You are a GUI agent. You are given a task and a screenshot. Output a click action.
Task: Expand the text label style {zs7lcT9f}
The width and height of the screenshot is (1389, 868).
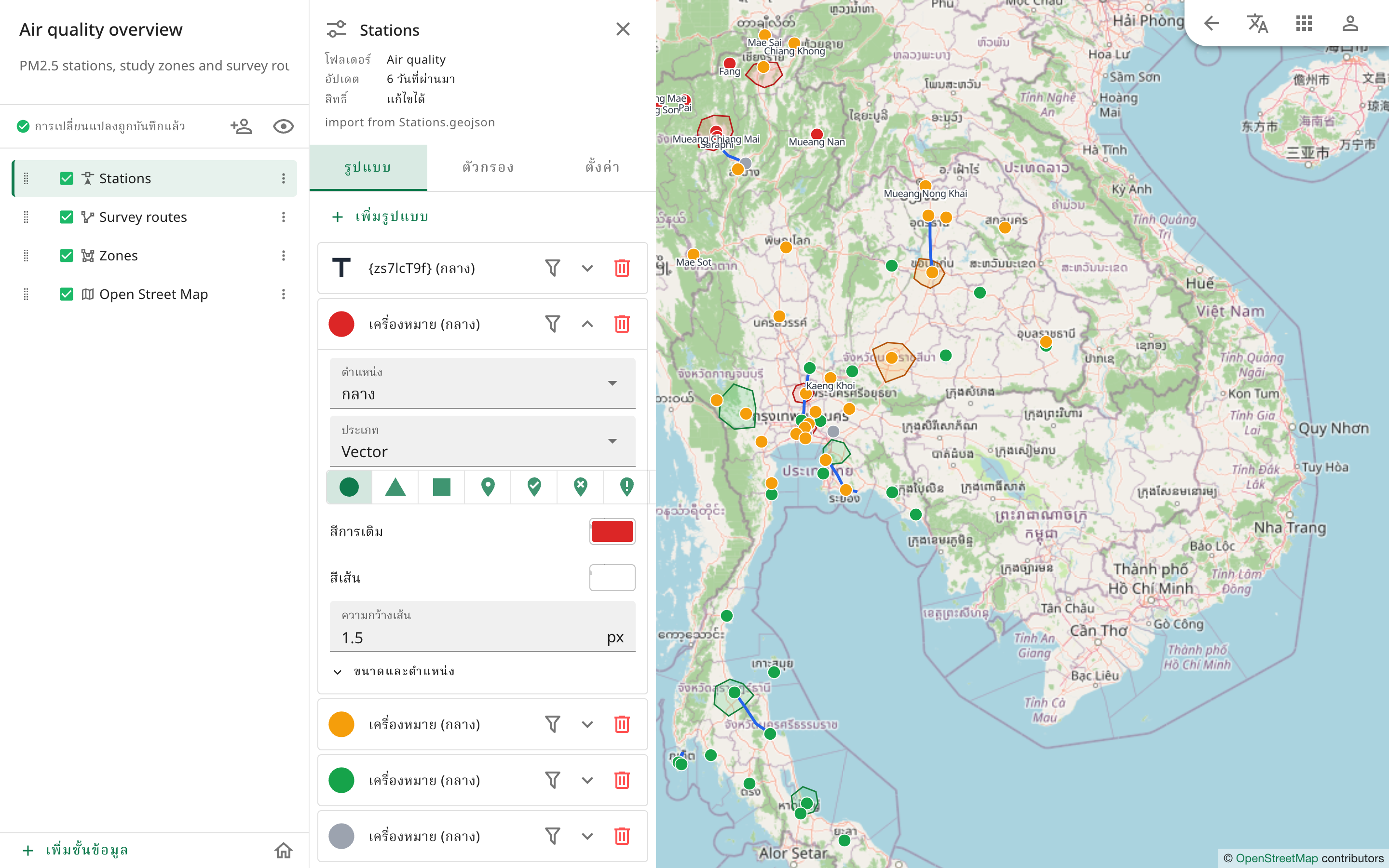[x=587, y=268]
